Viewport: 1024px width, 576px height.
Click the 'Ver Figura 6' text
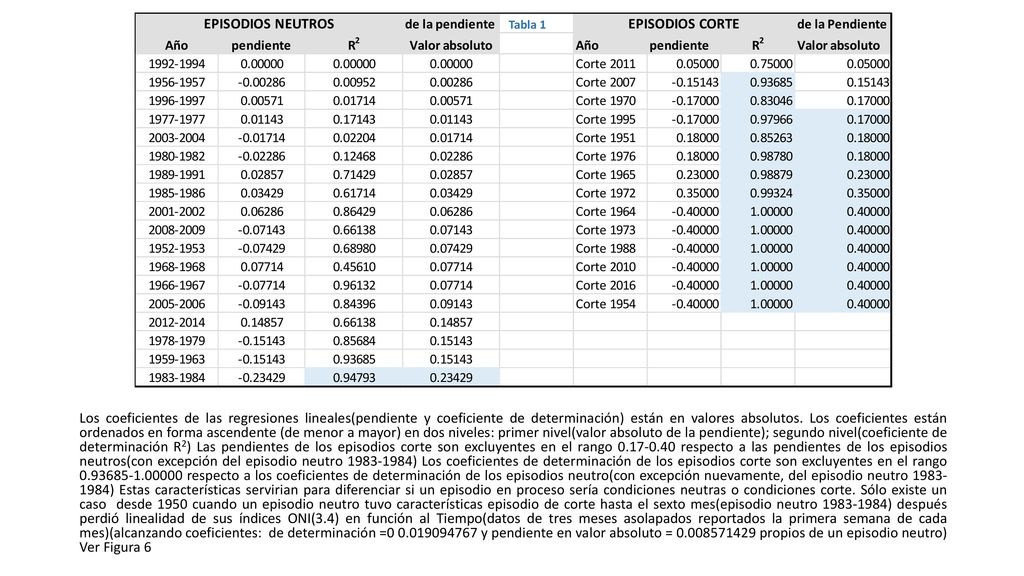[115, 547]
